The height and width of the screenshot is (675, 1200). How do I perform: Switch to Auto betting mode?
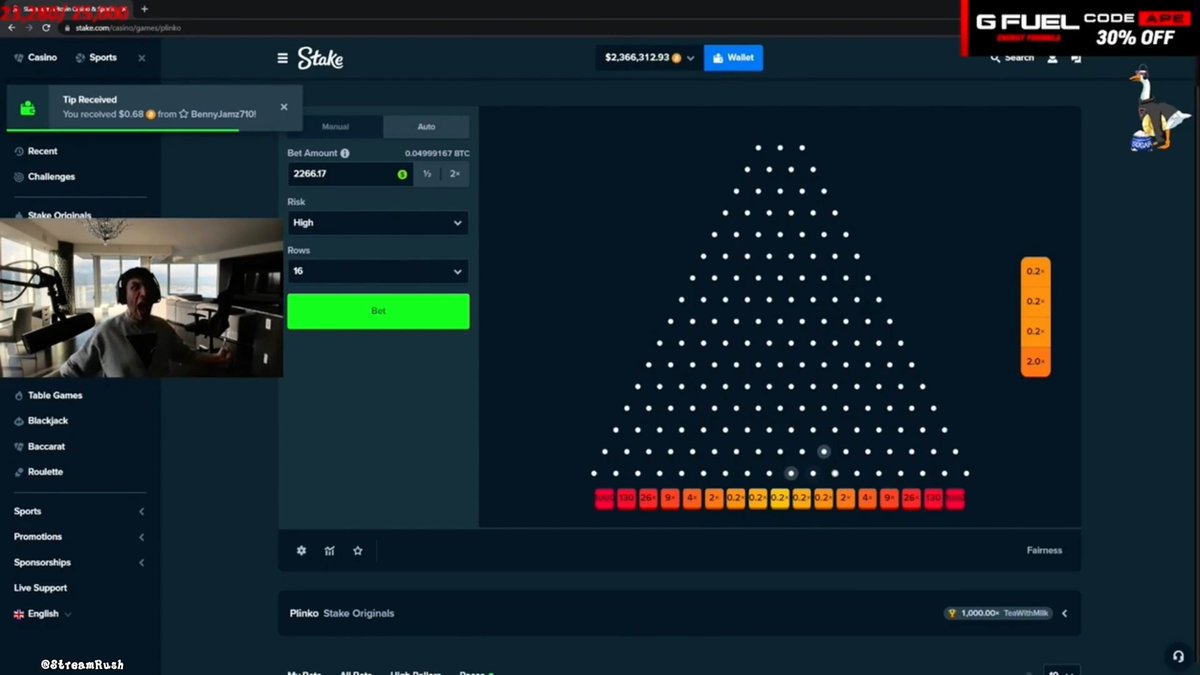pos(426,127)
